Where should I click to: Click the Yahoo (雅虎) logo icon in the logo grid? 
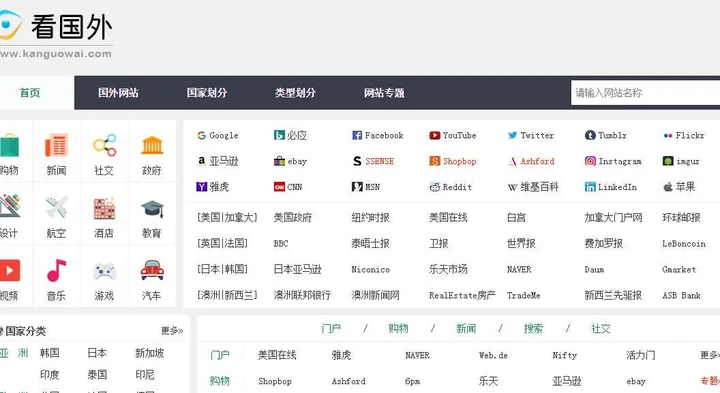click(202, 186)
